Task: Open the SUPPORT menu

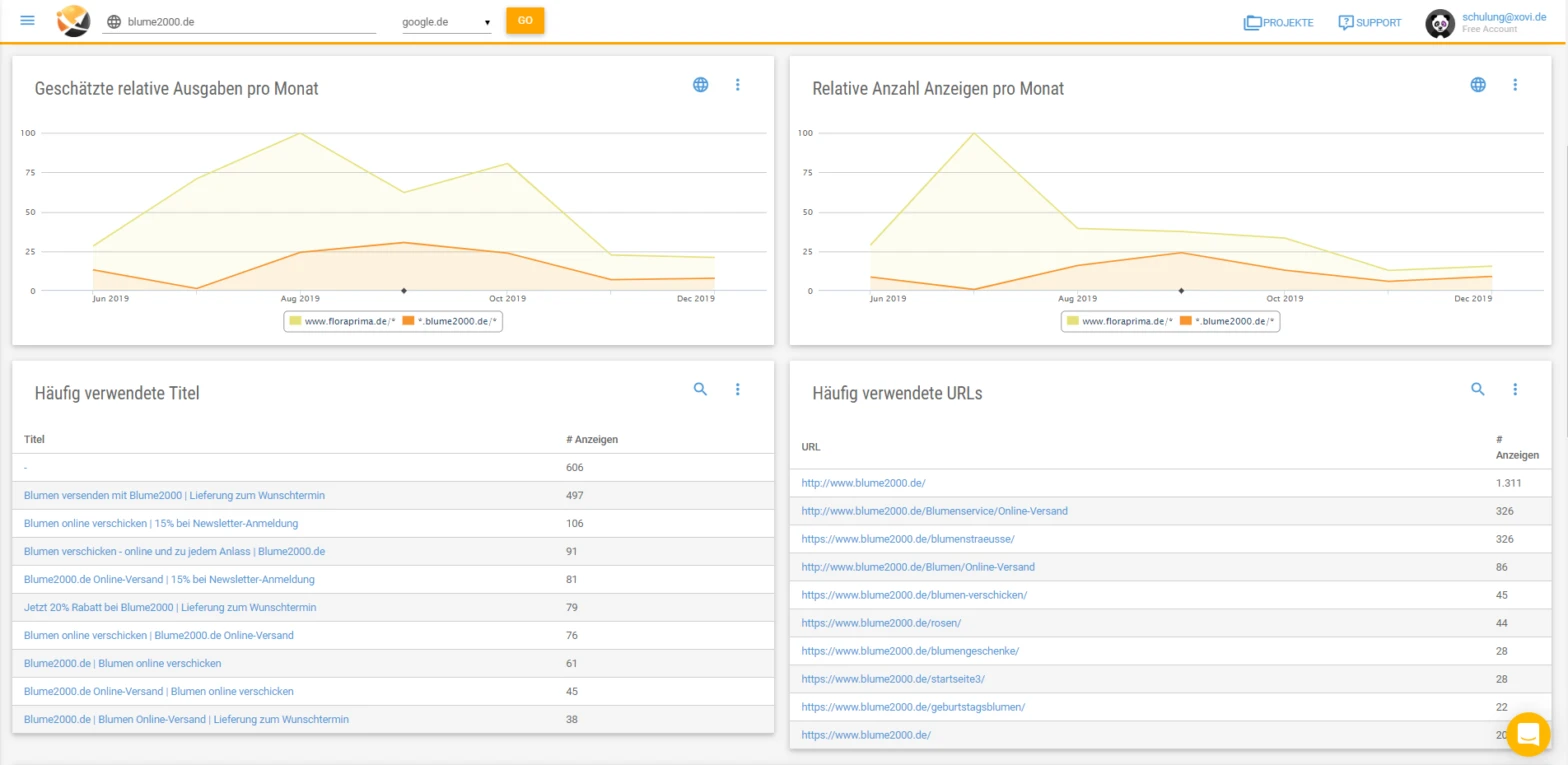Action: (1369, 22)
